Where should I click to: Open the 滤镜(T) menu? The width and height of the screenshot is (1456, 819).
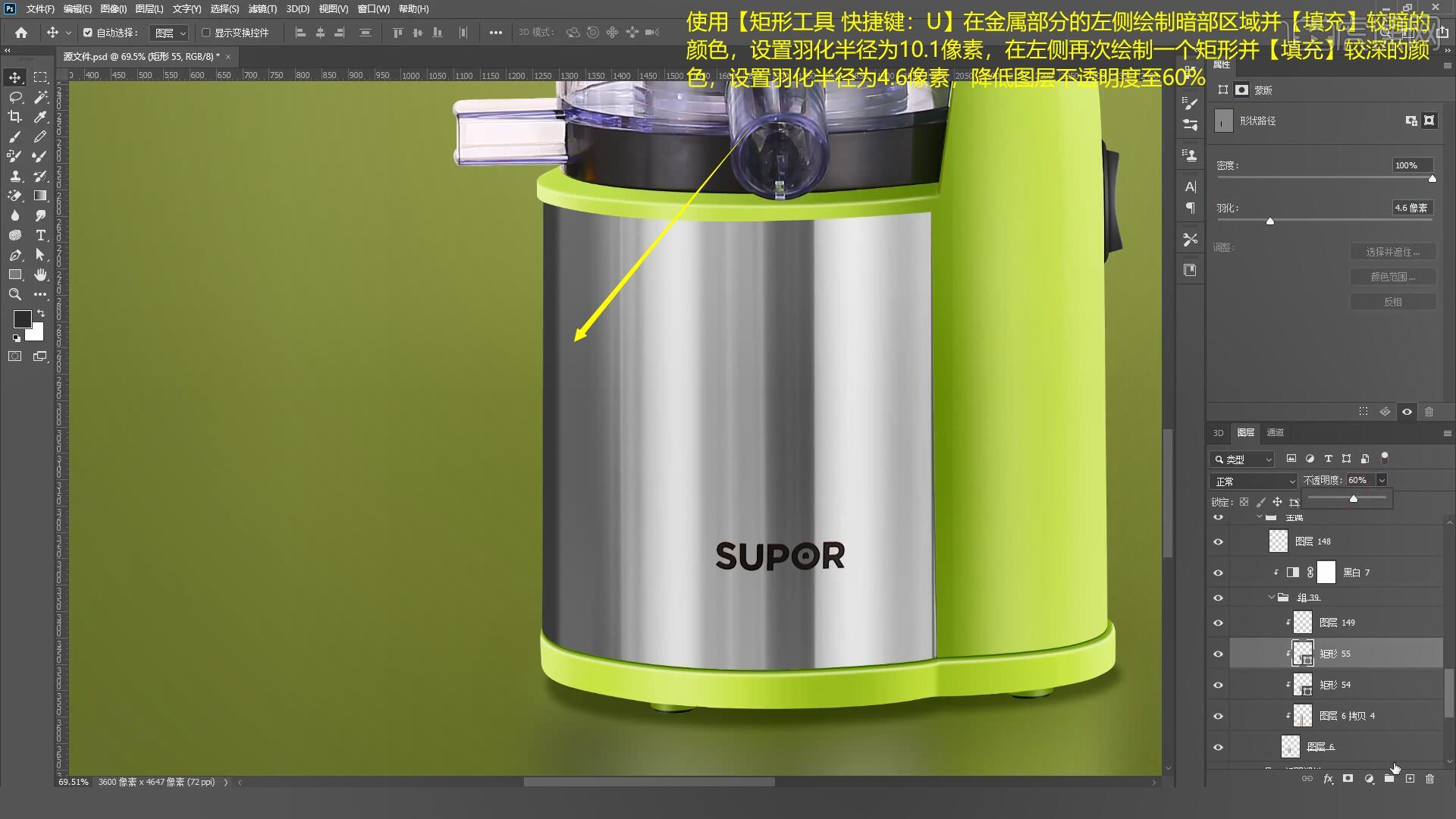click(262, 9)
